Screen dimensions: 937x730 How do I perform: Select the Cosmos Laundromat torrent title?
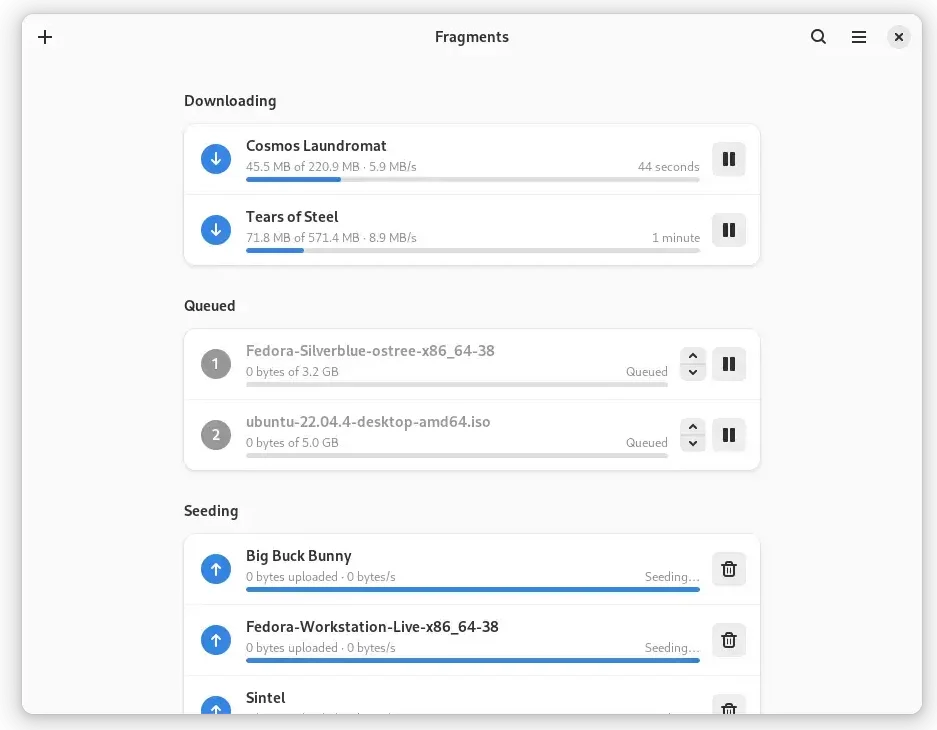[x=316, y=146]
